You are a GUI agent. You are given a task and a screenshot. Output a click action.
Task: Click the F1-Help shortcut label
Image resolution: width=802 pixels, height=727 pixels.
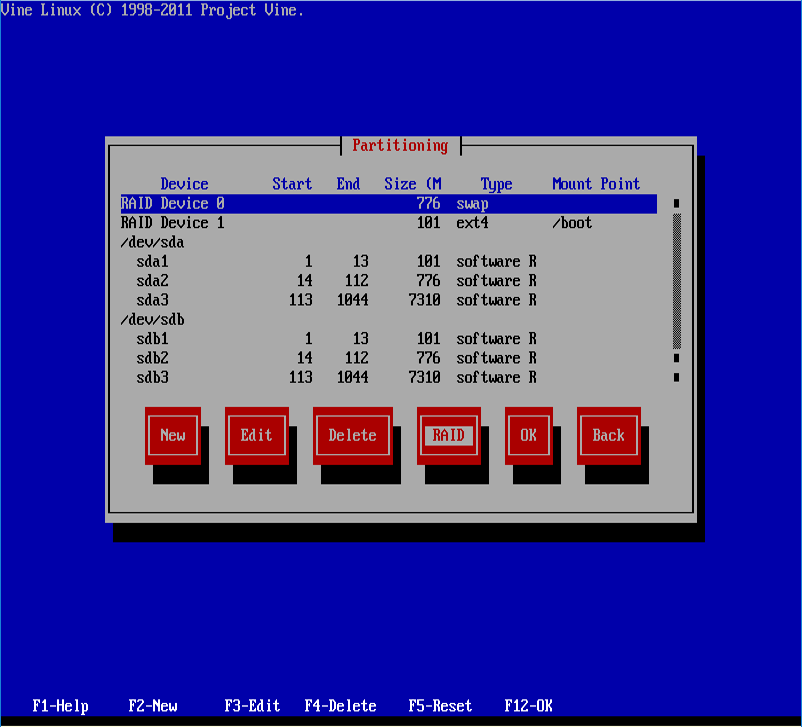point(60,706)
